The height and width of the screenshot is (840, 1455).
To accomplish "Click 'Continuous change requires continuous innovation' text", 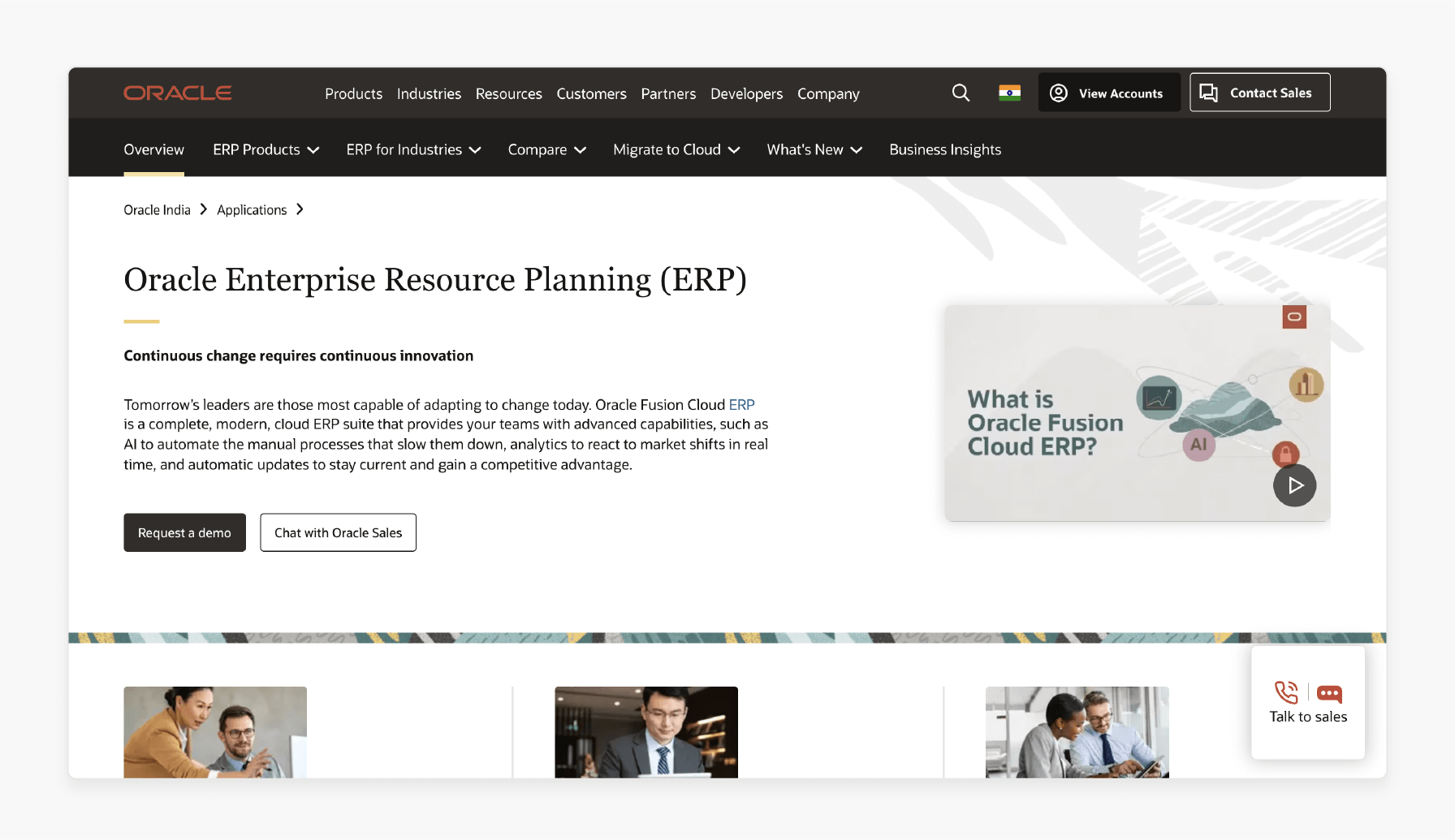I will click(298, 355).
